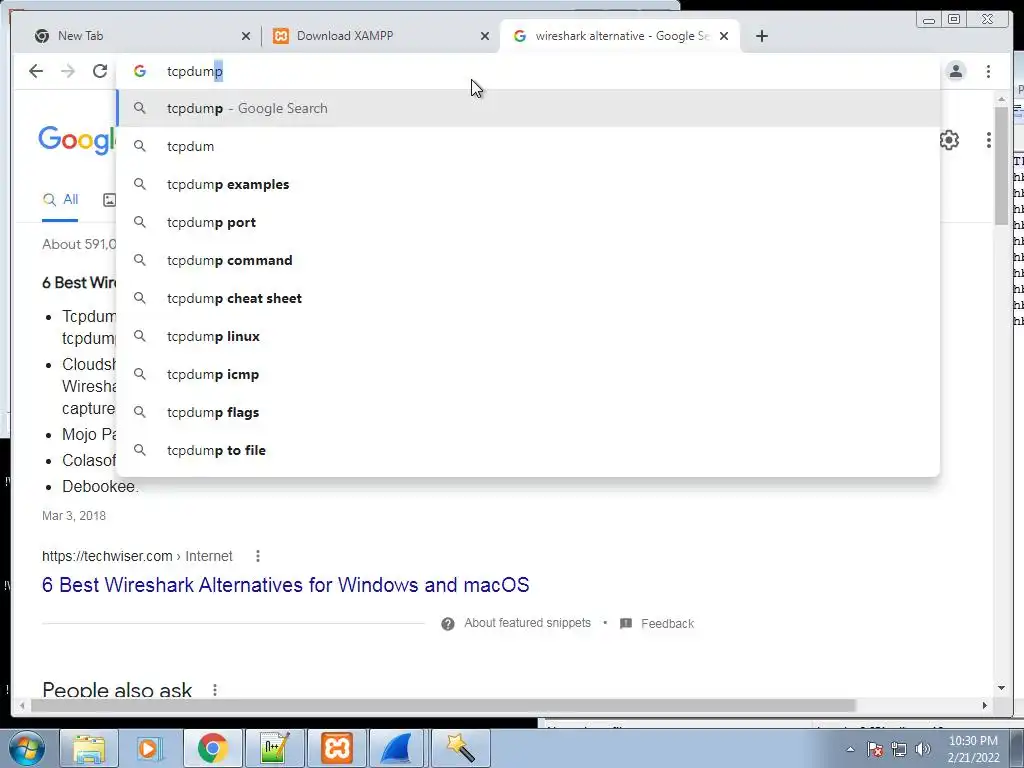
Task: Open the Windows Start menu orb
Action: point(26,748)
